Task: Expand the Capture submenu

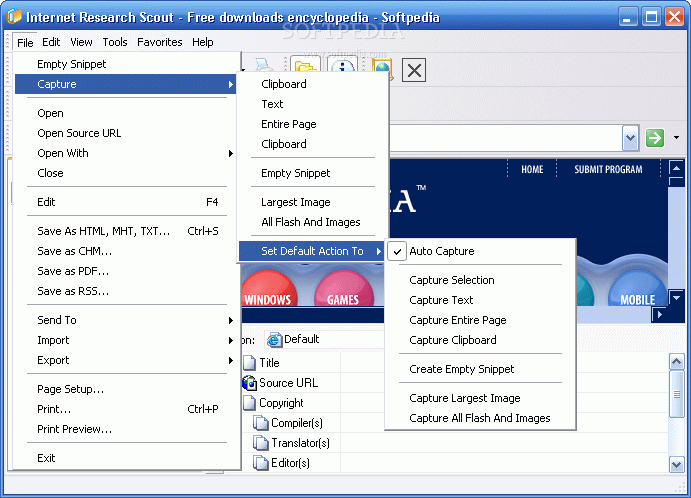Action: (x=126, y=84)
